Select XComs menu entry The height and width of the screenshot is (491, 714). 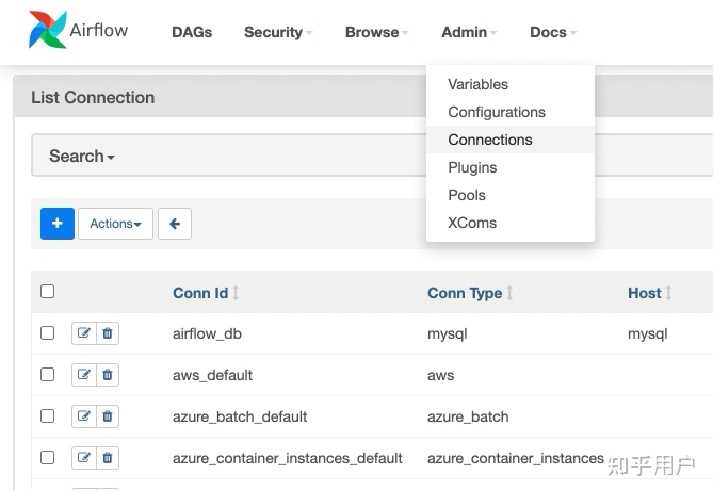click(x=472, y=223)
